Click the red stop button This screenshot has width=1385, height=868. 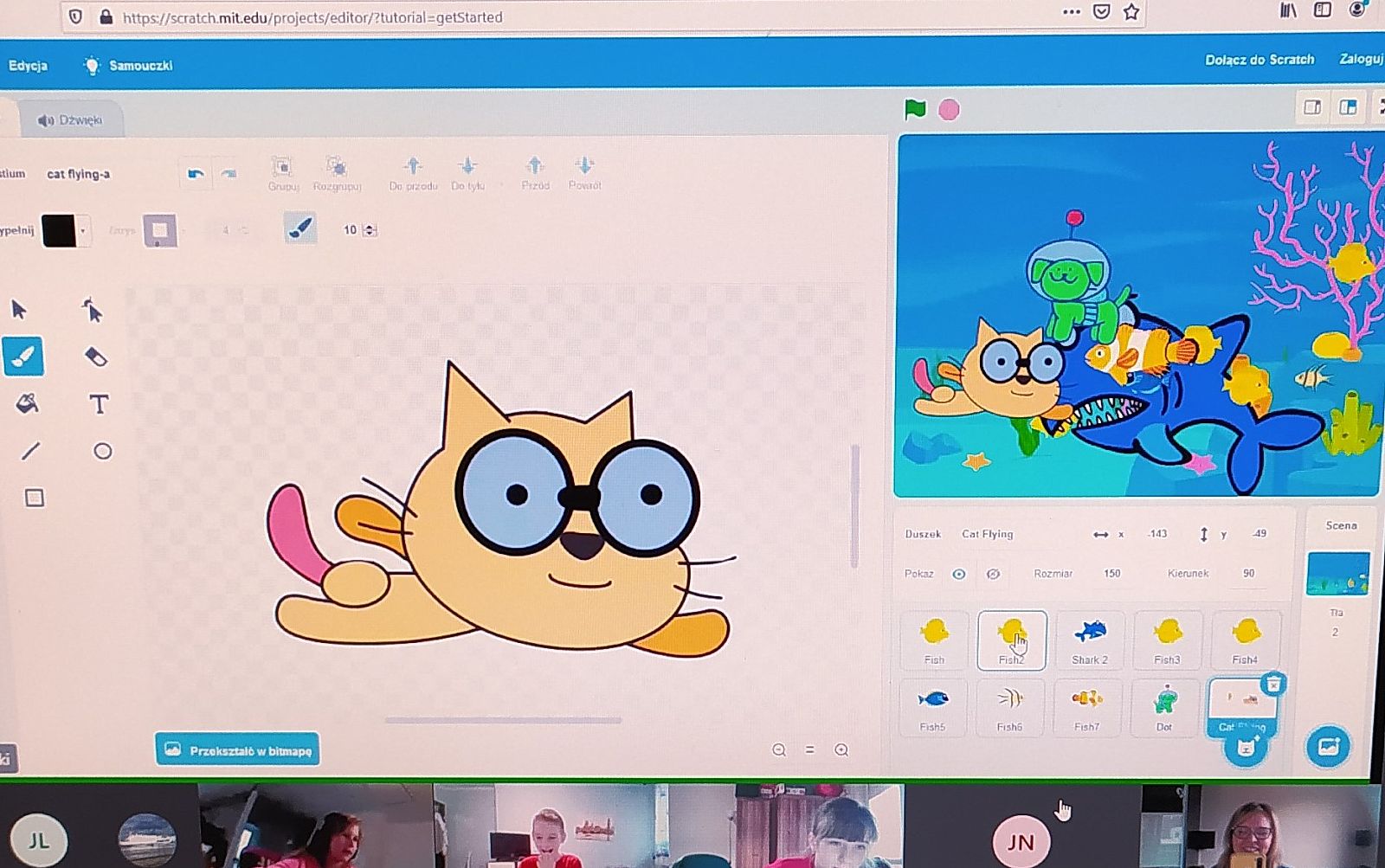(949, 110)
